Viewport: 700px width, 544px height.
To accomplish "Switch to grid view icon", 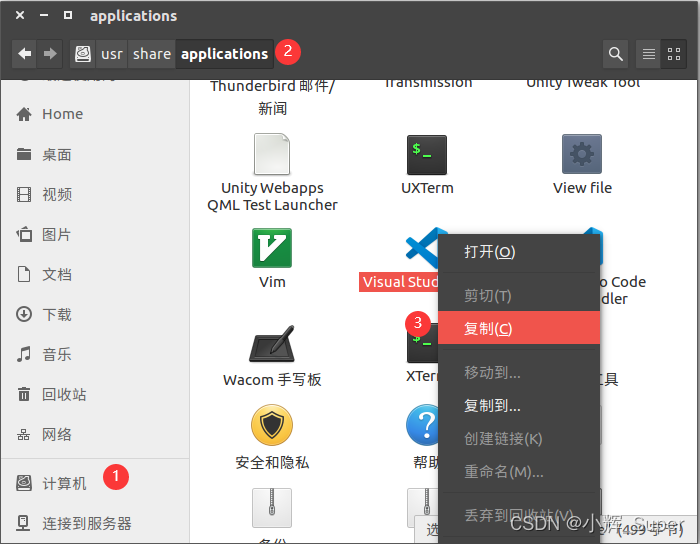I will point(674,54).
